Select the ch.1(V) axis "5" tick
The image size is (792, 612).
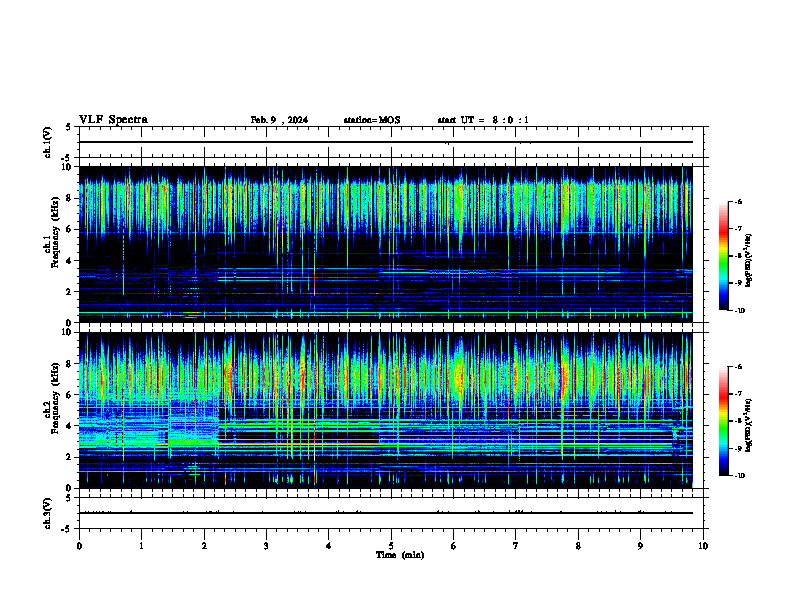coord(68,127)
